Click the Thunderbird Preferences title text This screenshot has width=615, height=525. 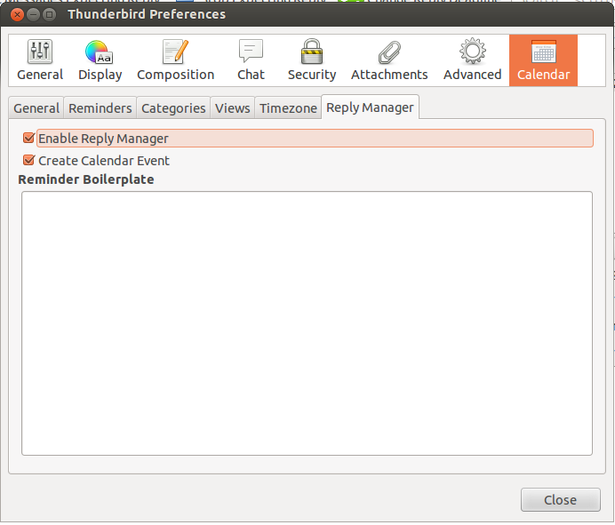click(x=147, y=14)
